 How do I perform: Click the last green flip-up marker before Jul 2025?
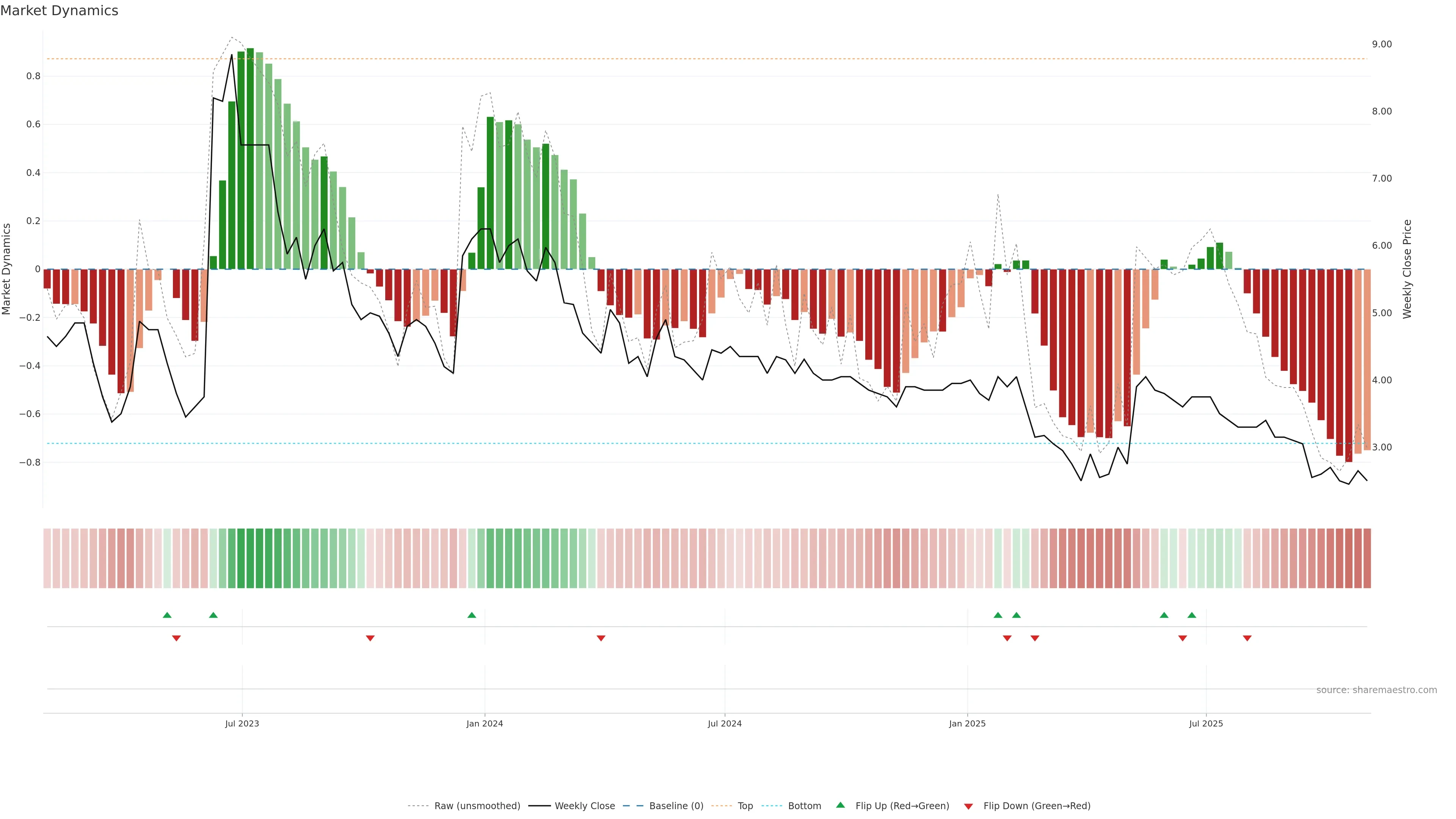1191,615
